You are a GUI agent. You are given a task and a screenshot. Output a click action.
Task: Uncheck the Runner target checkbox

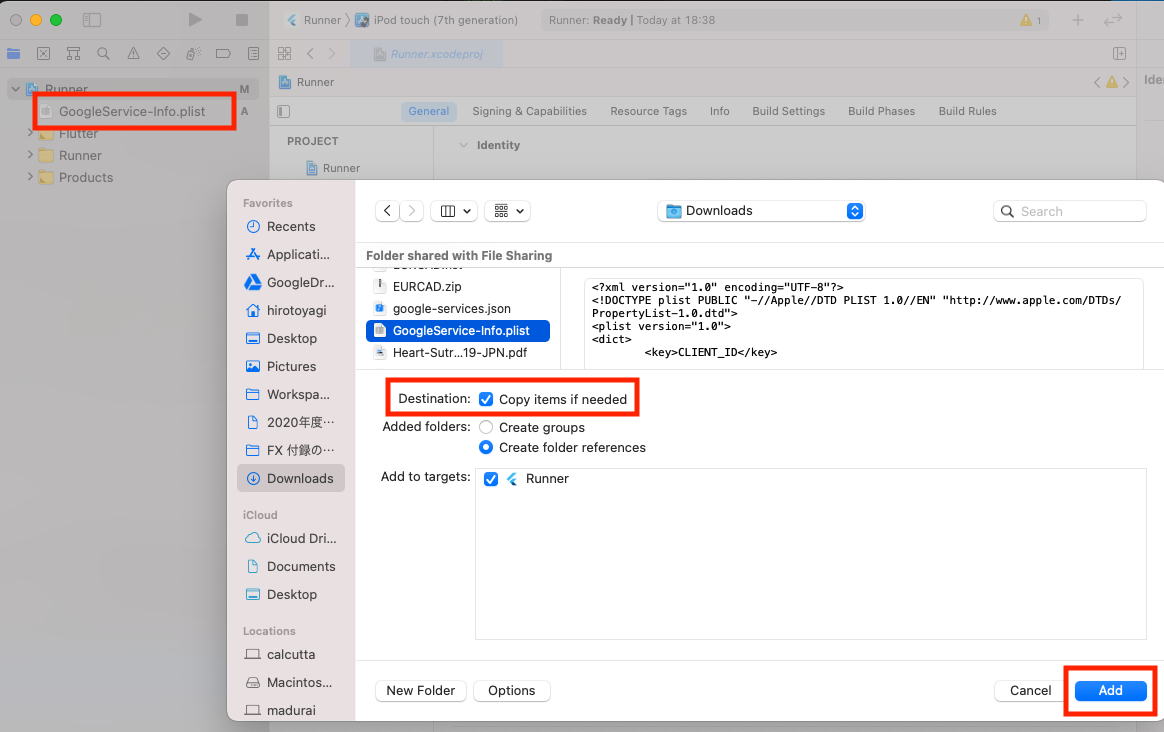[491, 479]
